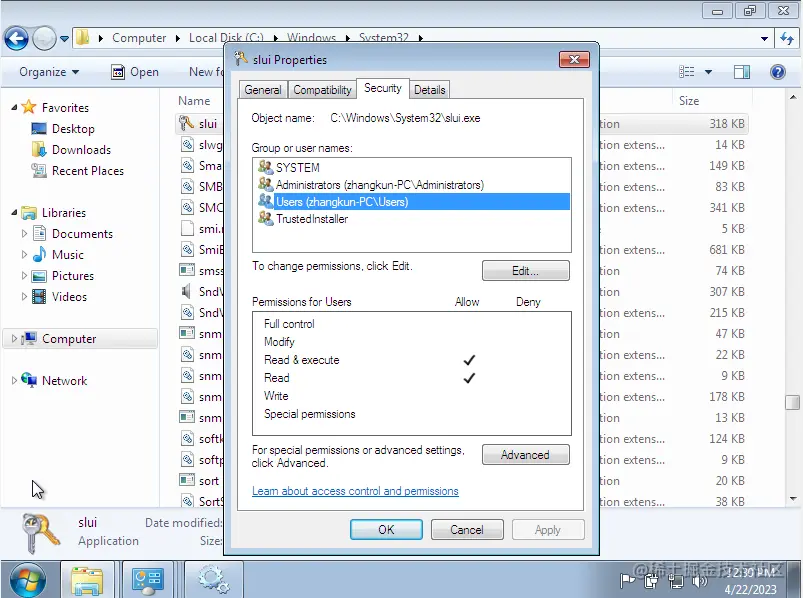Click the network tray icon
The width and height of the screenshot is (803, 598).
coord(676,581)
